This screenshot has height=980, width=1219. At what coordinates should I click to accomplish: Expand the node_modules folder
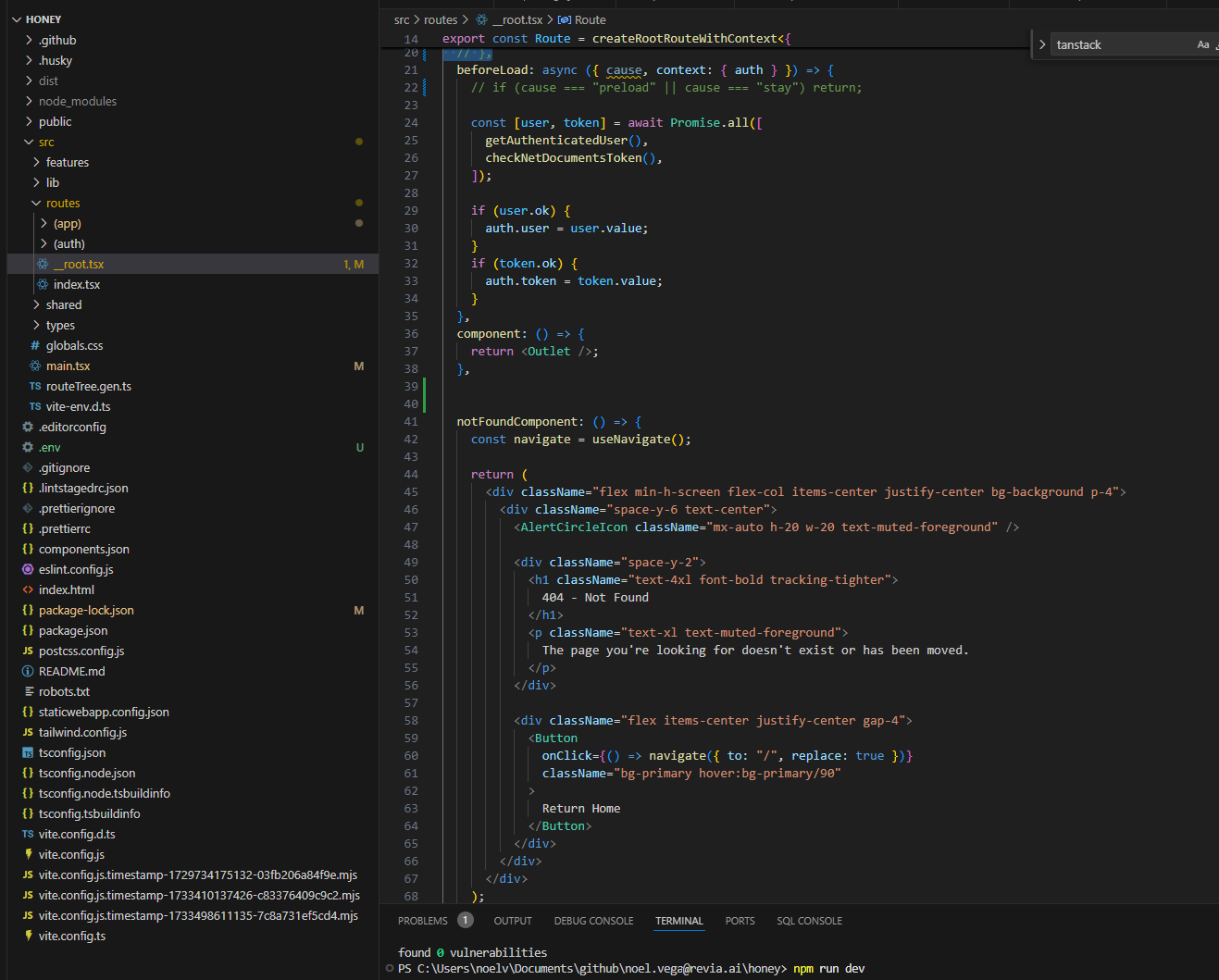tap(29, 101)
